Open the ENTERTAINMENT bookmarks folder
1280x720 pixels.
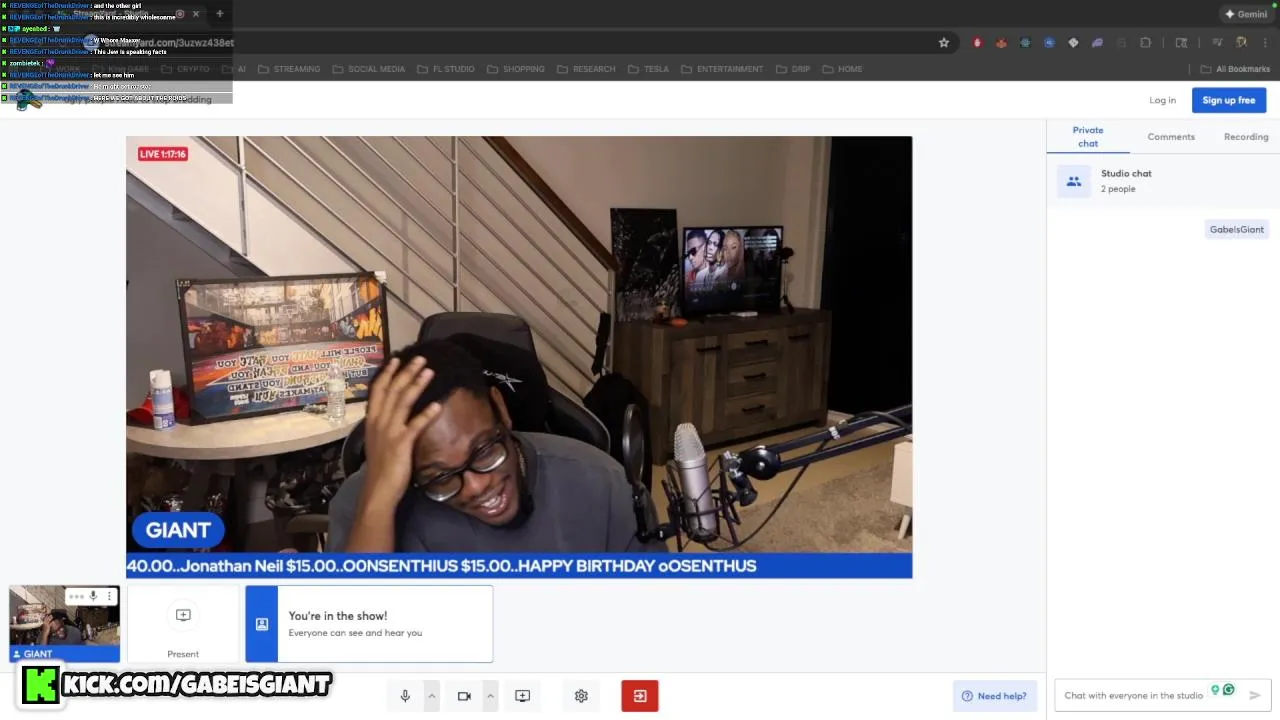722,69
